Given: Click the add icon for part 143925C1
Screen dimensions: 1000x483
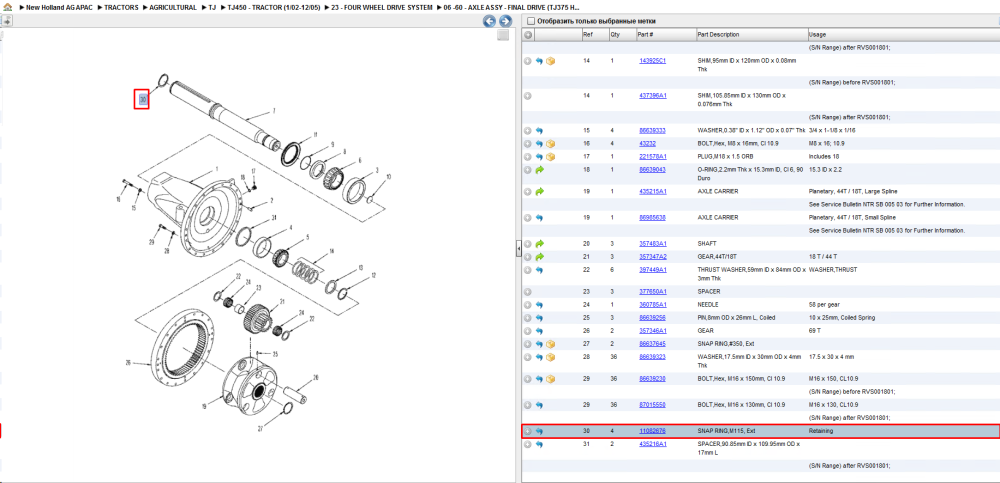Looking at the screenshot, I should (x=527, y=61).
